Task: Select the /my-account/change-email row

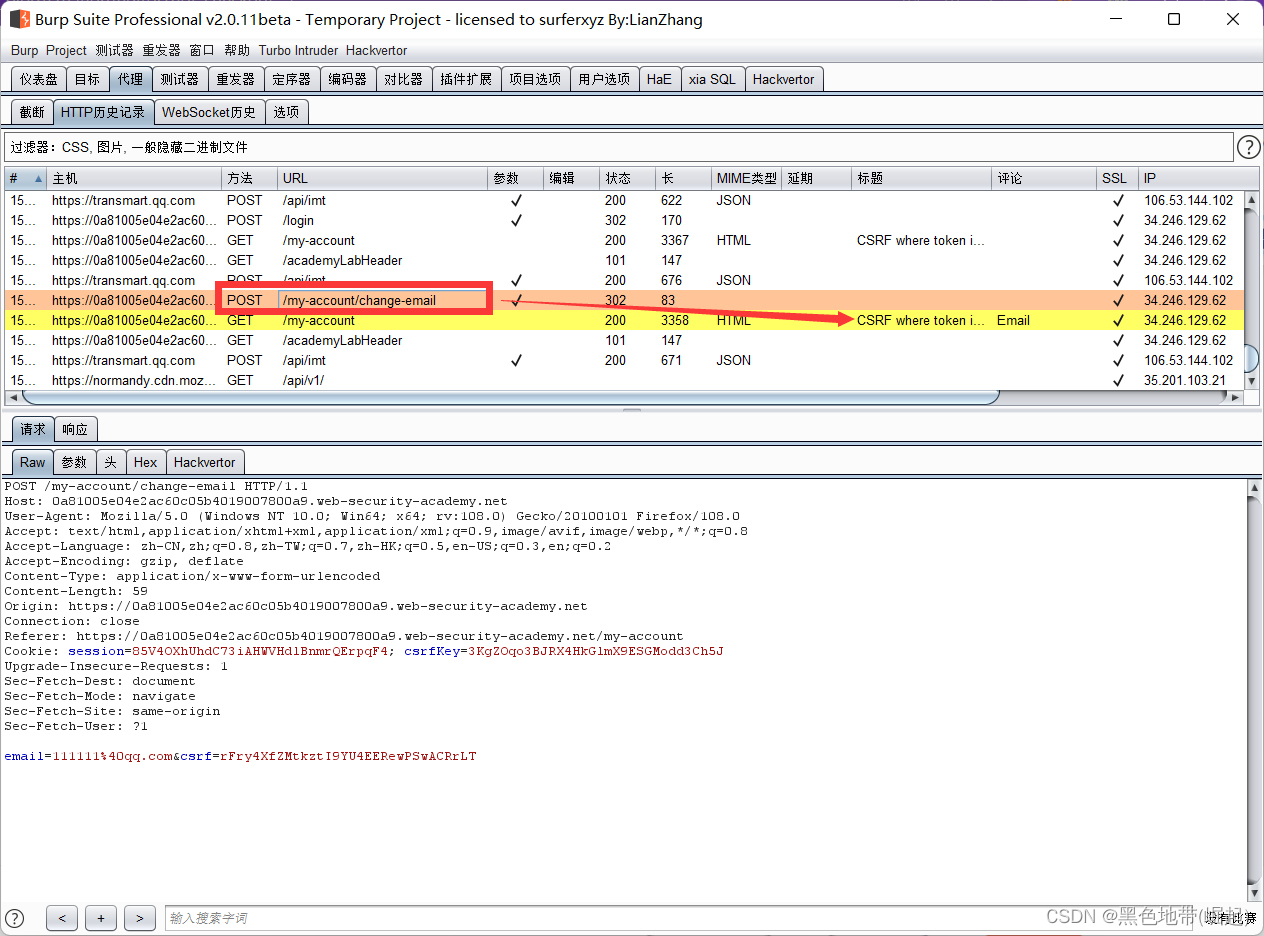Action: click(x=626, y=300)
